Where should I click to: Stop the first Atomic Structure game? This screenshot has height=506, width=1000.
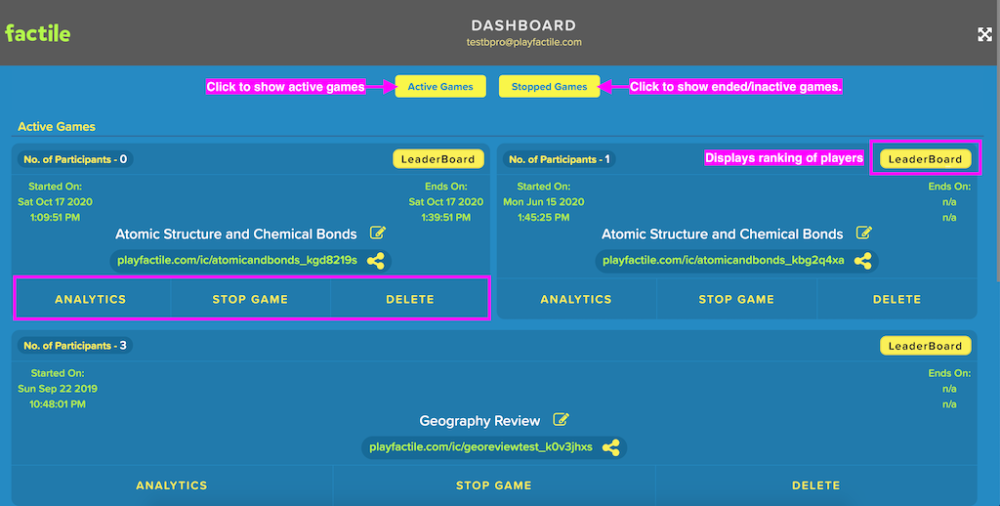point(250,299)
